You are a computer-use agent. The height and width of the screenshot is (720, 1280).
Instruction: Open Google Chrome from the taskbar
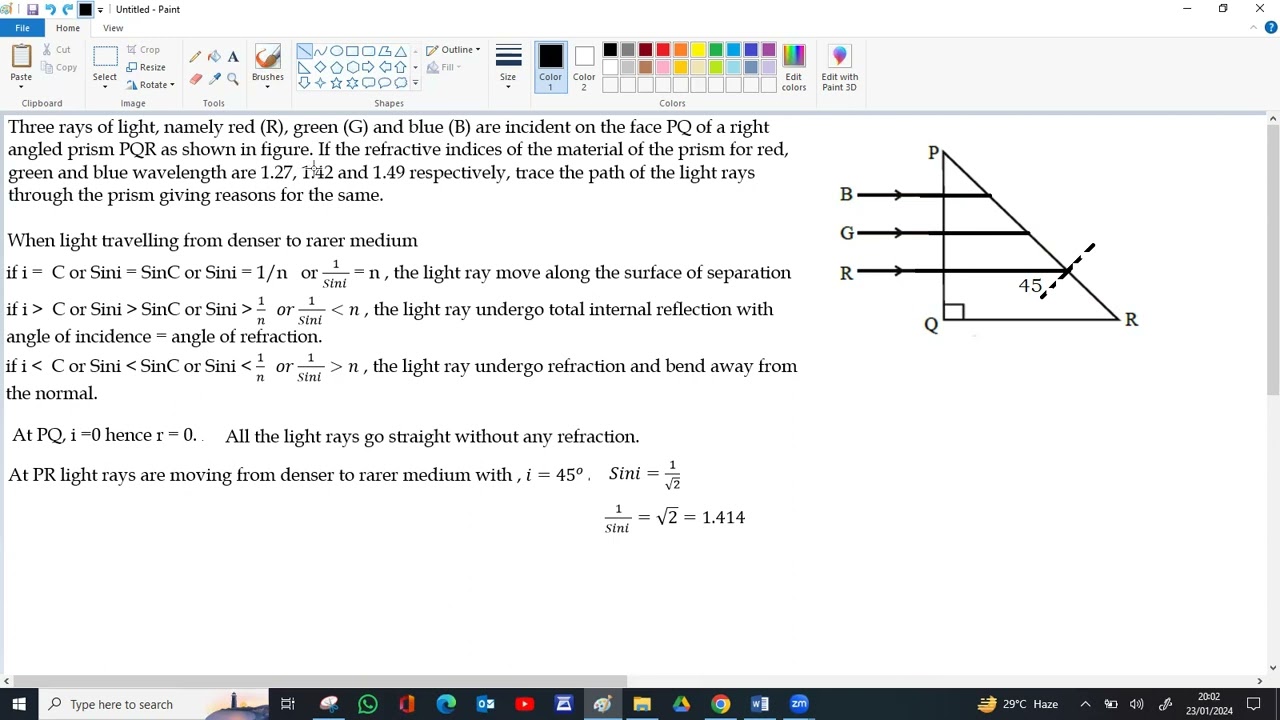[720, 704]
